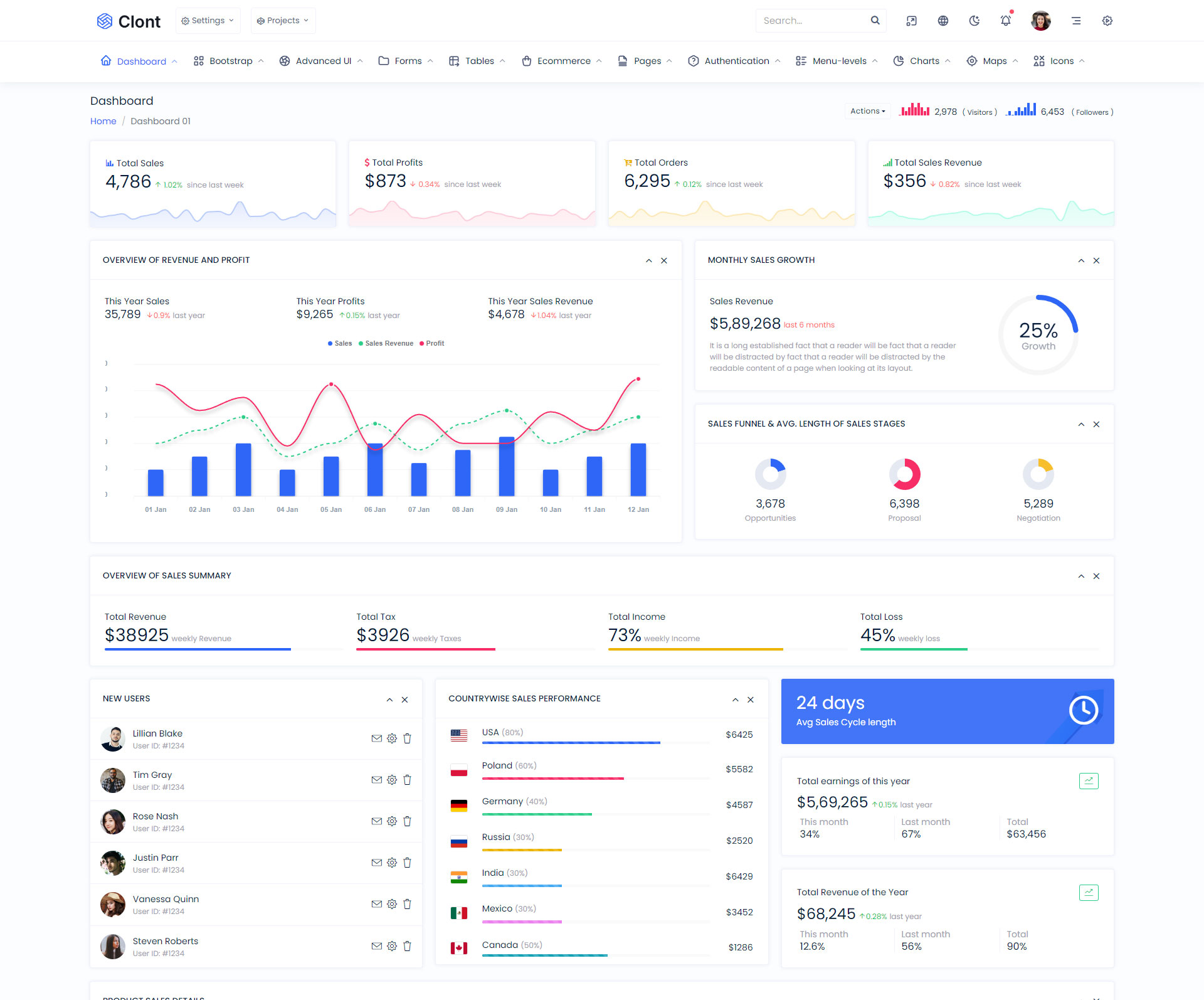1204x1000 pixels.
Task: Click the Home breadcrumb link
Action: click(x=103, y=121)
